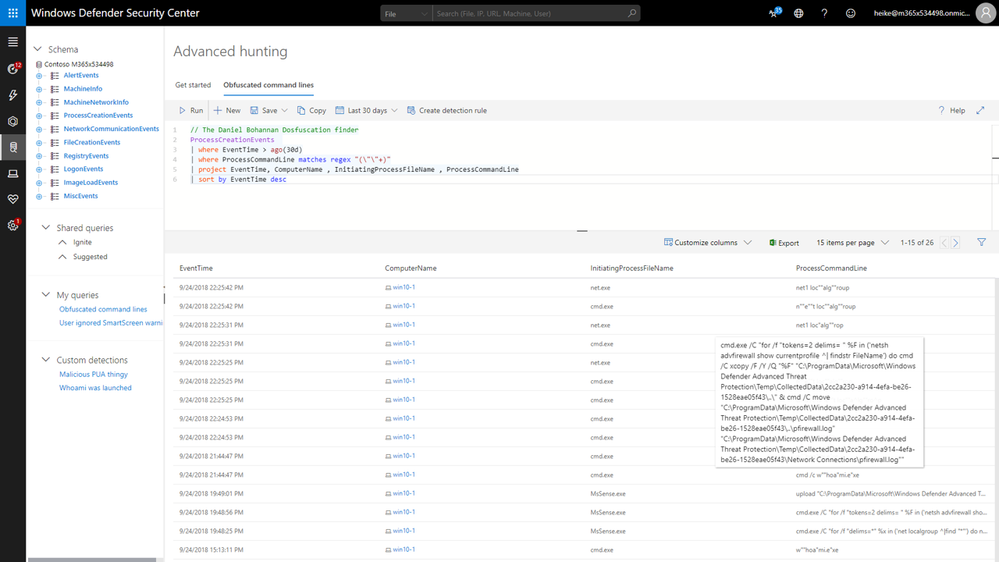Create a New query
Viewport: 999px width, 562px height.
coord(227,110)
